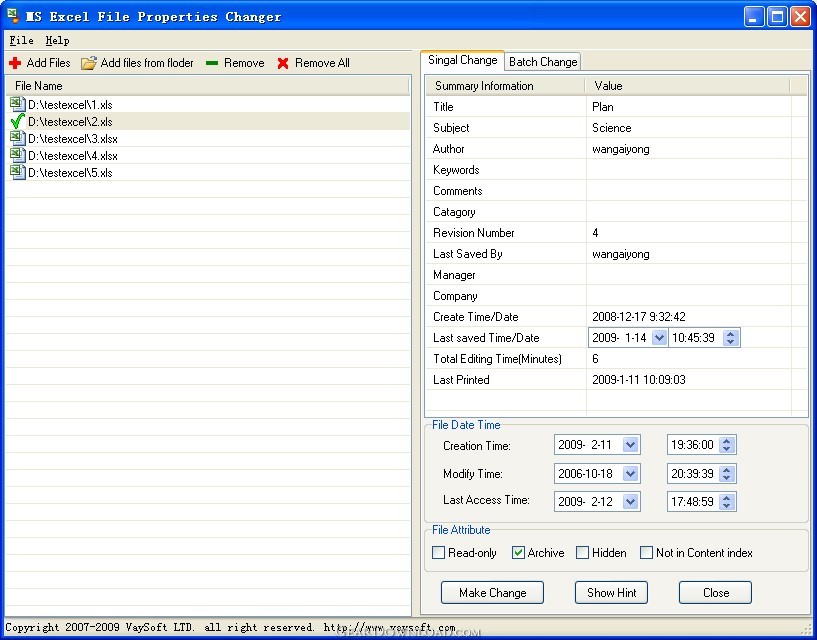Enable the Read-only checkbox
This screenshot has height=640, width=817.
[438, 553]
